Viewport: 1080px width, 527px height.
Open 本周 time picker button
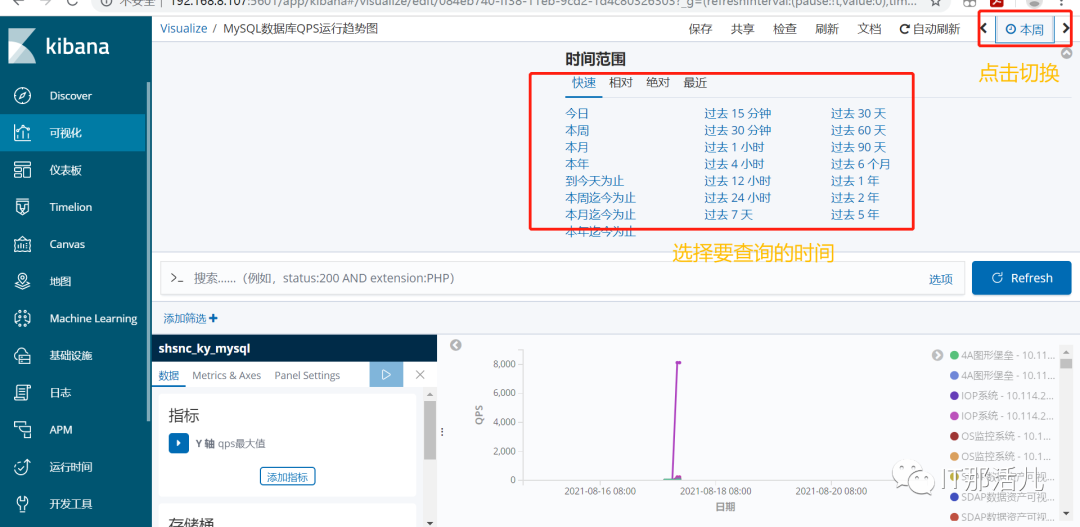click(x=1024, y=30)
